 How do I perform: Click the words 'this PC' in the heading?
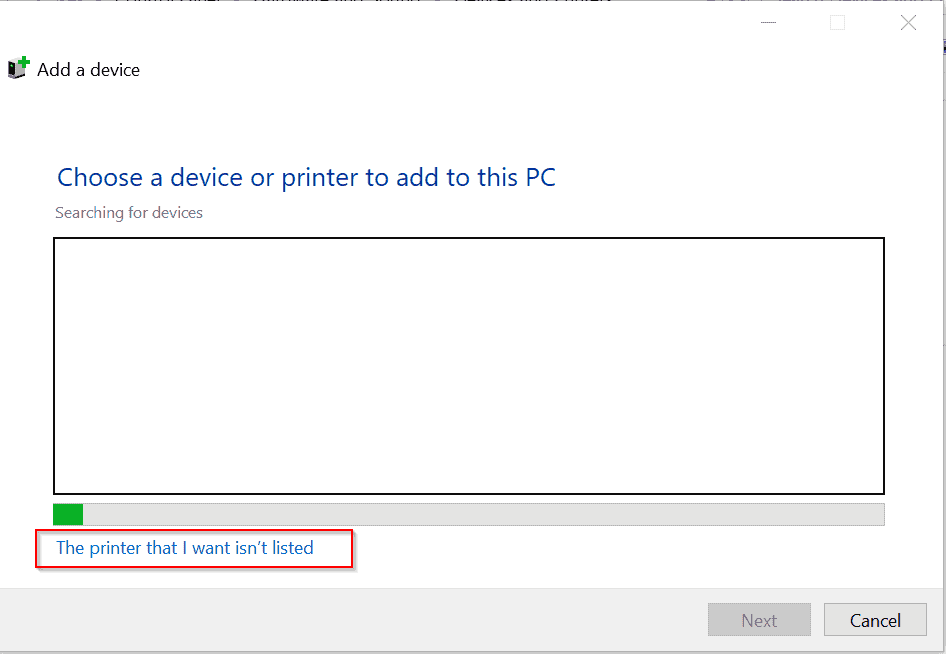(x=516, y=177)
